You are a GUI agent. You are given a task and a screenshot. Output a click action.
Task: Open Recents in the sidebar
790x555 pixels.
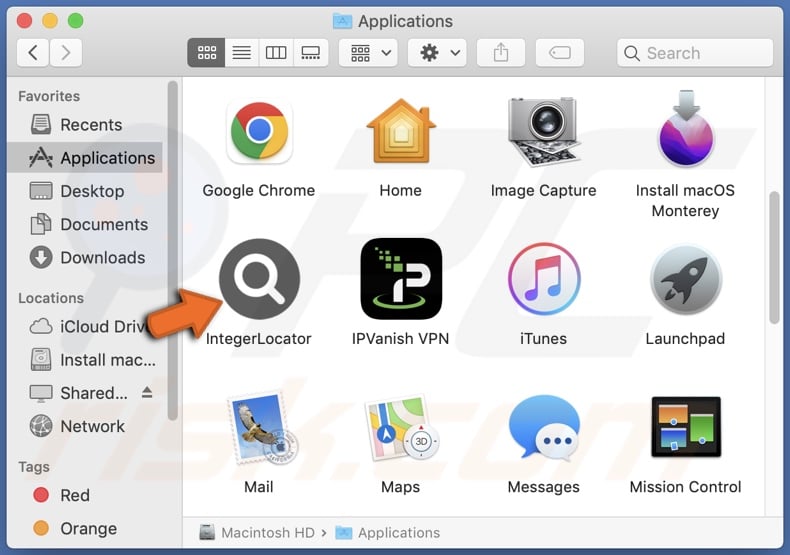coord(85,124)
